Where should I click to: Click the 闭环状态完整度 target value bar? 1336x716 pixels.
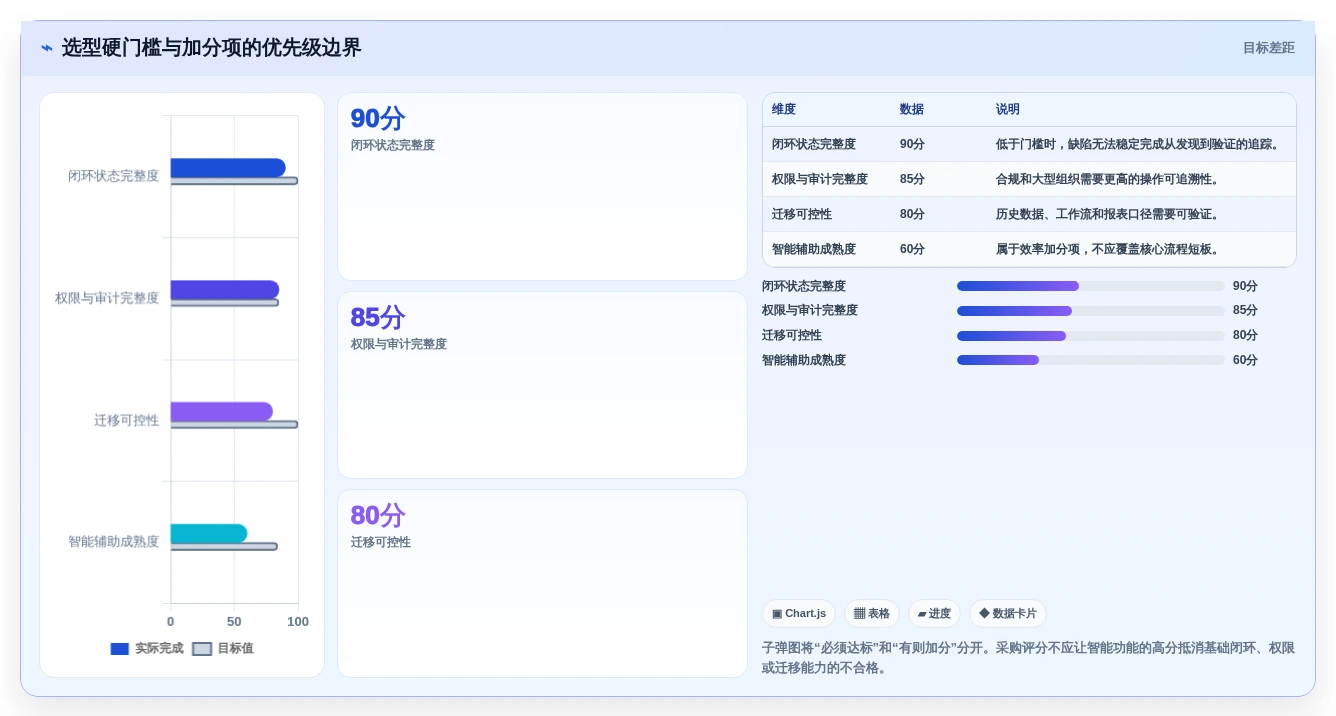[x=234, y=181]
